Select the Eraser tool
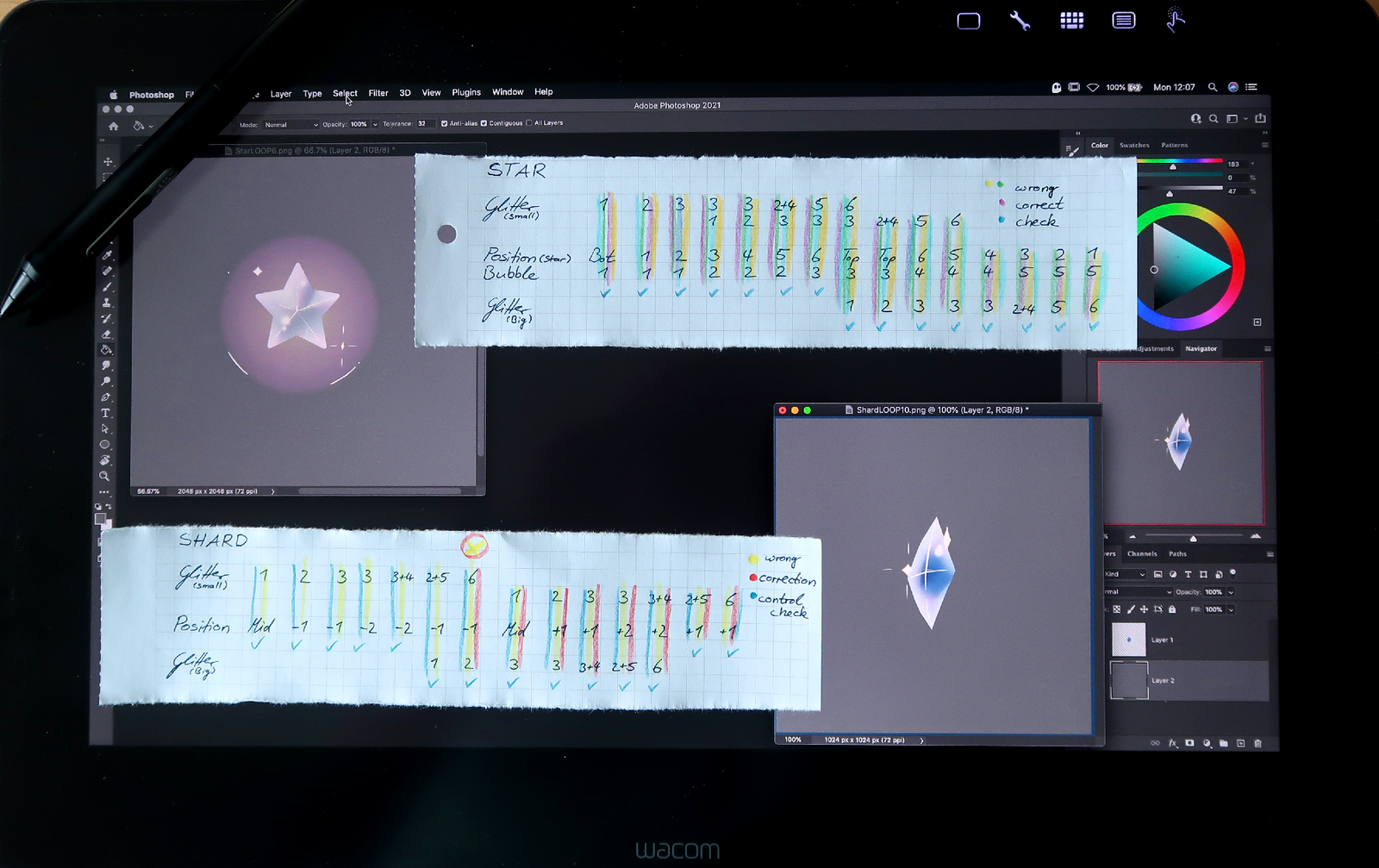Image resolution: width=1379 pixels, height=868 pixels. 106,334
